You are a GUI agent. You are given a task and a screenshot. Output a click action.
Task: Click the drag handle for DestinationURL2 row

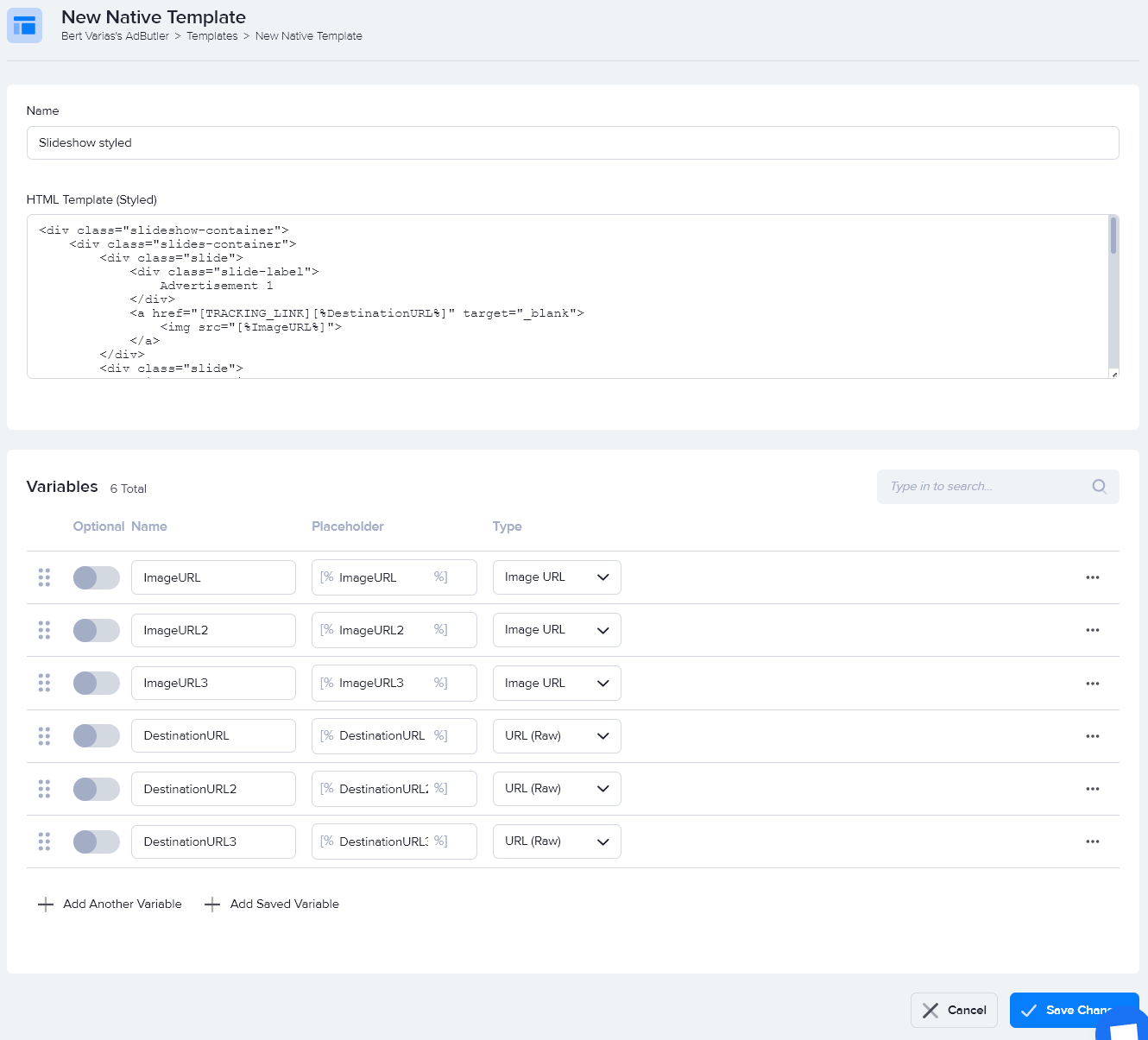(x=44, y=789)
